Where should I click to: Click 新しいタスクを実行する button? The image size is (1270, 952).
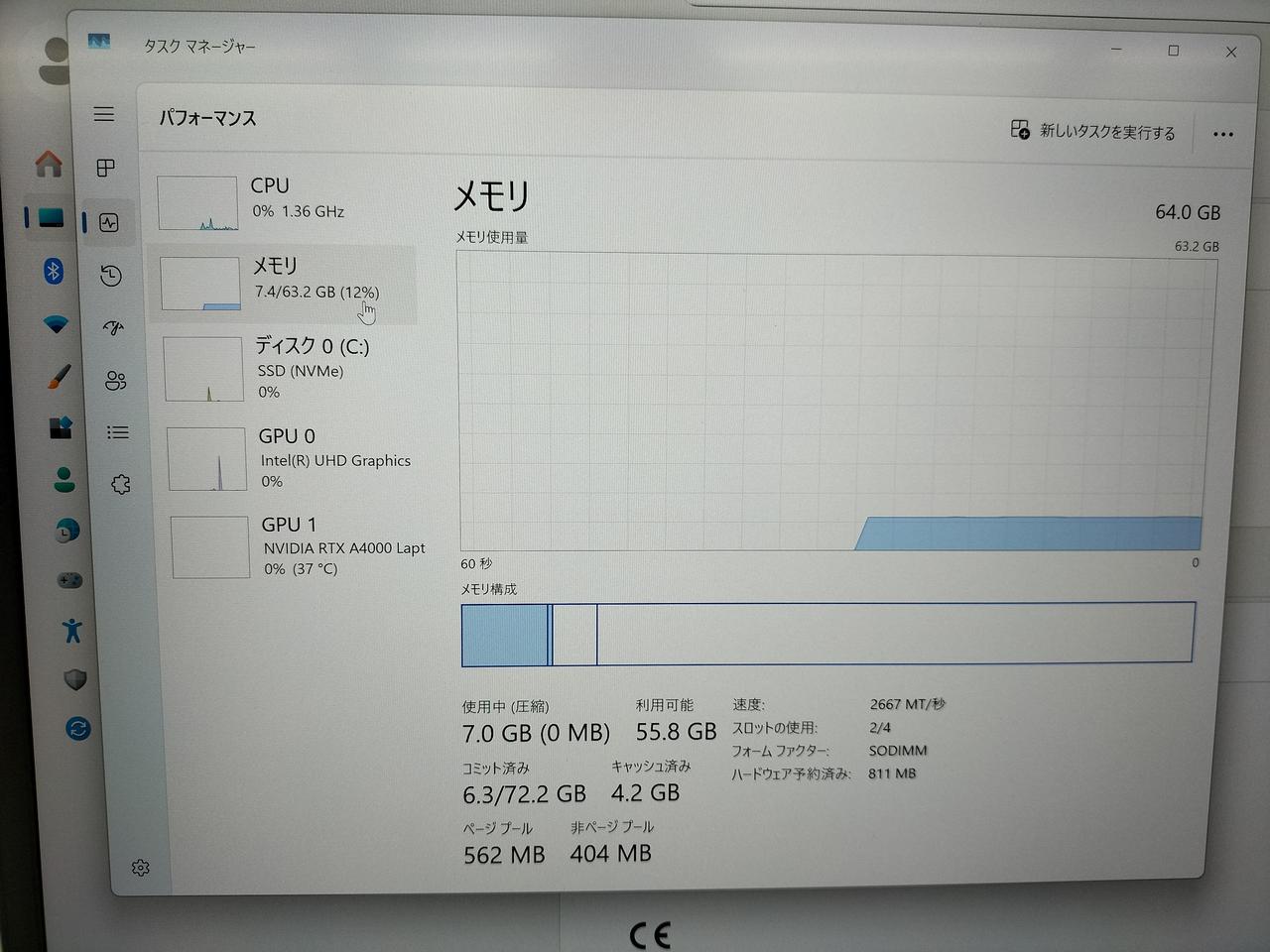tap(1093, 131)
